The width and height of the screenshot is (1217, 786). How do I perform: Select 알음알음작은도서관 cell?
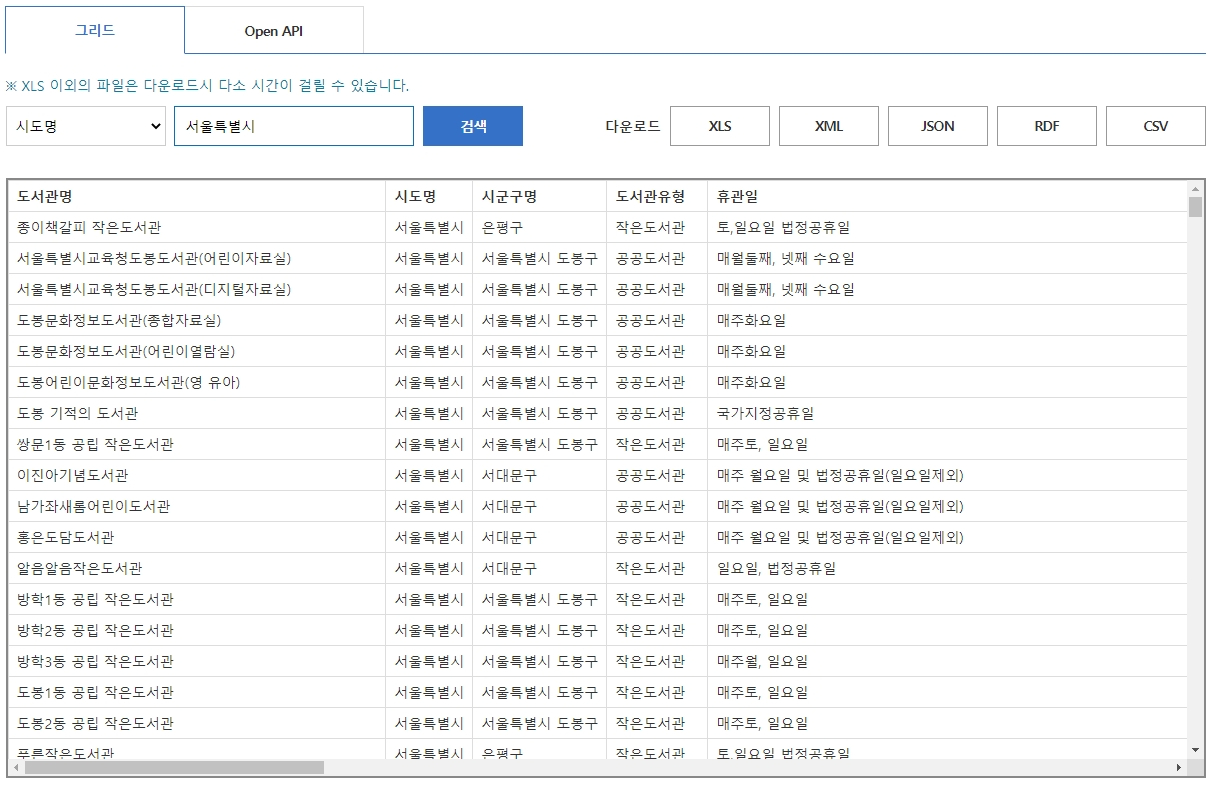(x=197, y=569)
